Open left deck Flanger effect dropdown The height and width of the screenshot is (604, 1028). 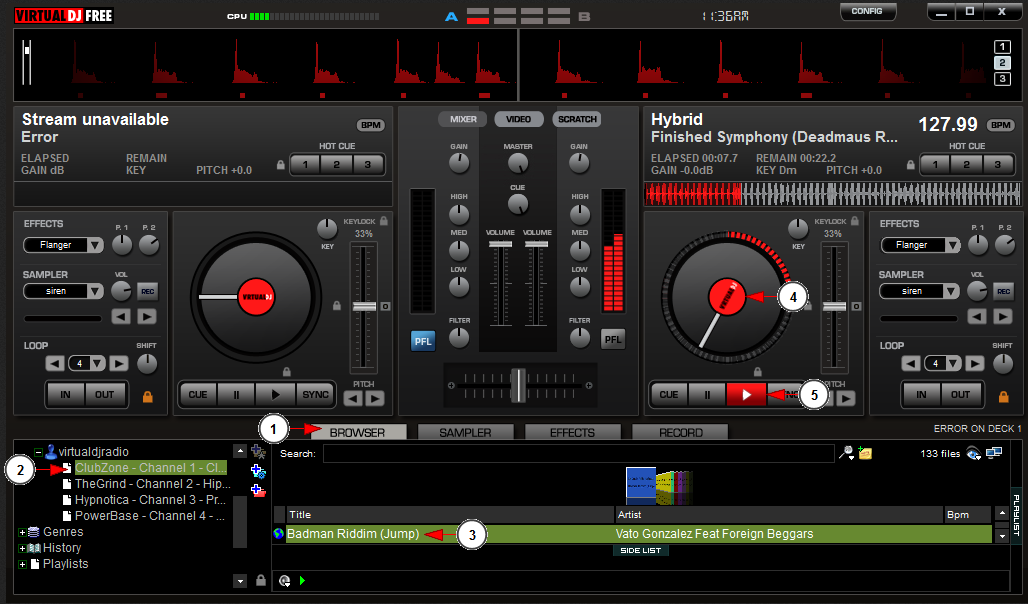coord(96,245)
